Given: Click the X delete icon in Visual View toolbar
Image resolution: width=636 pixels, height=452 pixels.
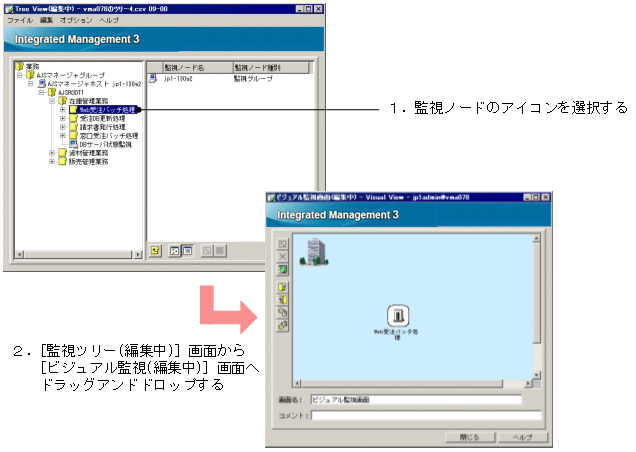Looking at the screenshot, I should [x=282, y=257].
